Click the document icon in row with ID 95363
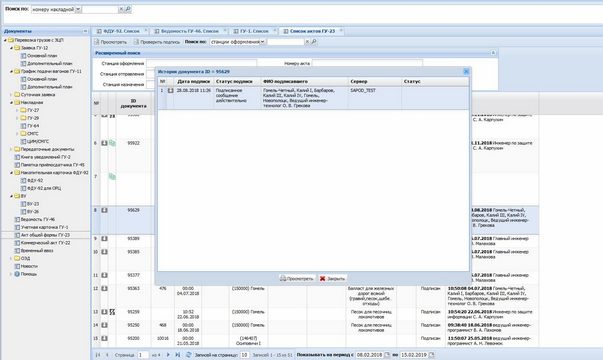 104,288
